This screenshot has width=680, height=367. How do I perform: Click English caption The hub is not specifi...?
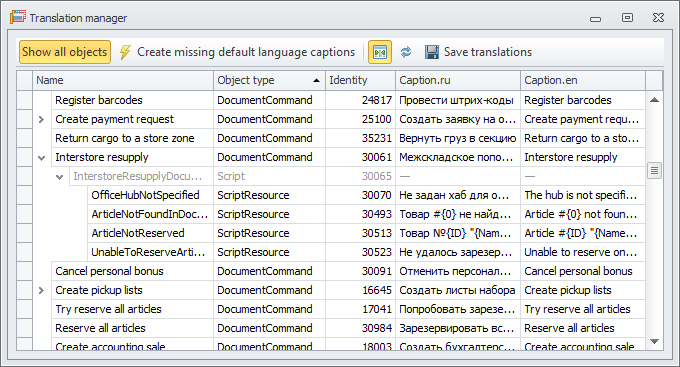[583, 195]
